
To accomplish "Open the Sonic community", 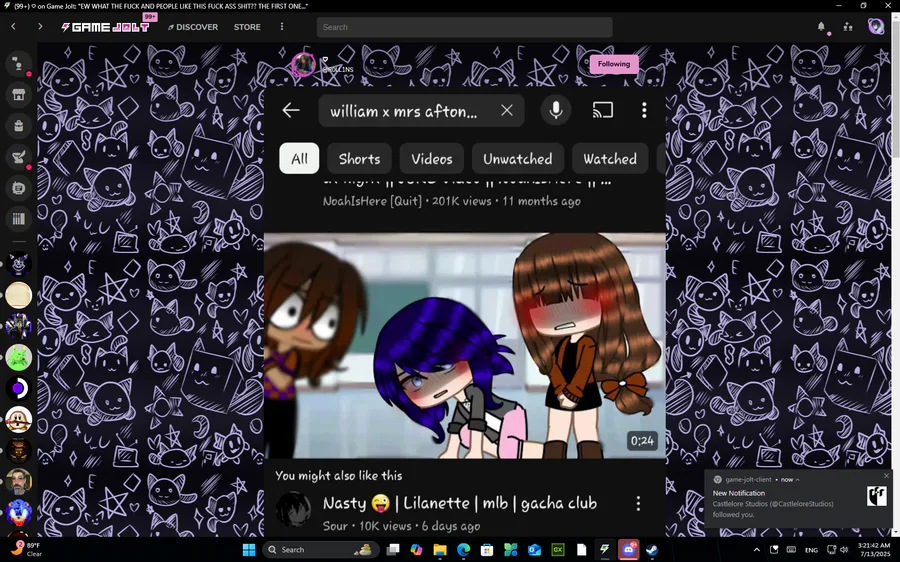I will (x=18, y=513).
